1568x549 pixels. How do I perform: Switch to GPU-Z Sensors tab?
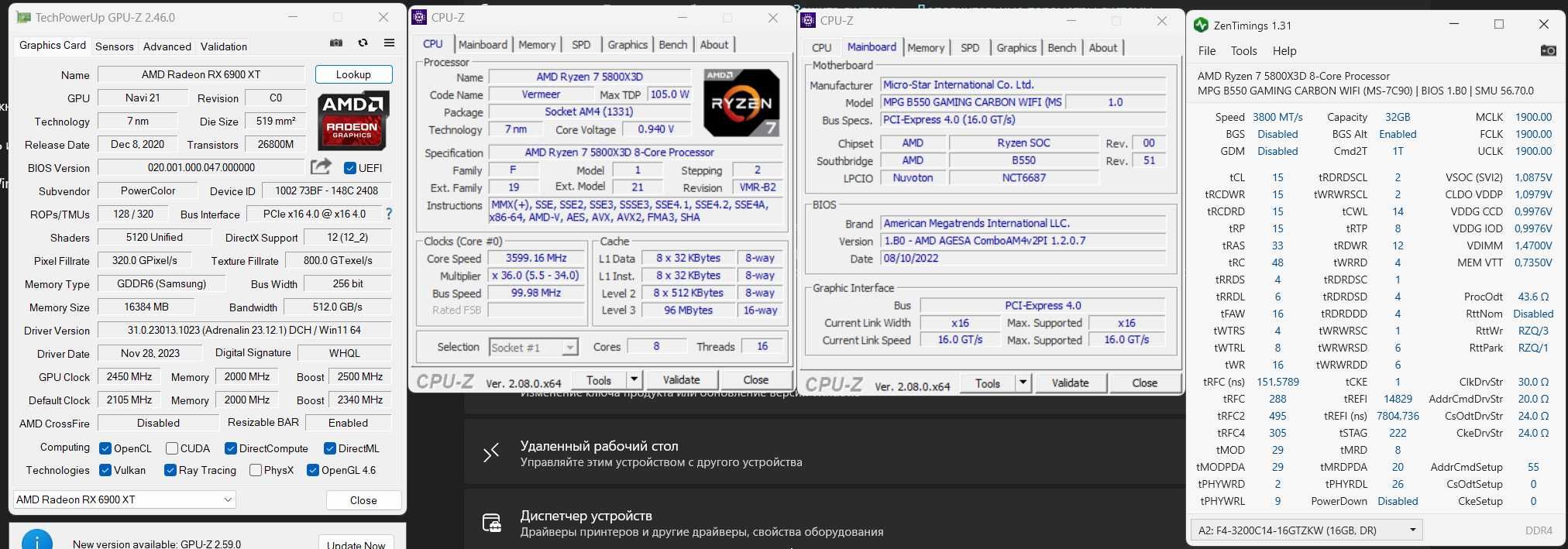pyautogui.click(x=115, y=46)
